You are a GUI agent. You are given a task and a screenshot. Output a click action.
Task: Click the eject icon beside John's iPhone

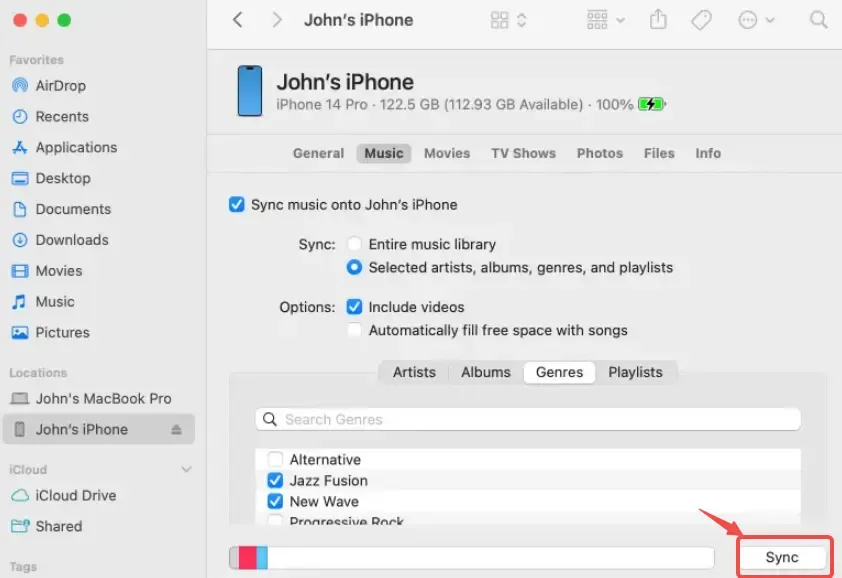click(177, 430)
